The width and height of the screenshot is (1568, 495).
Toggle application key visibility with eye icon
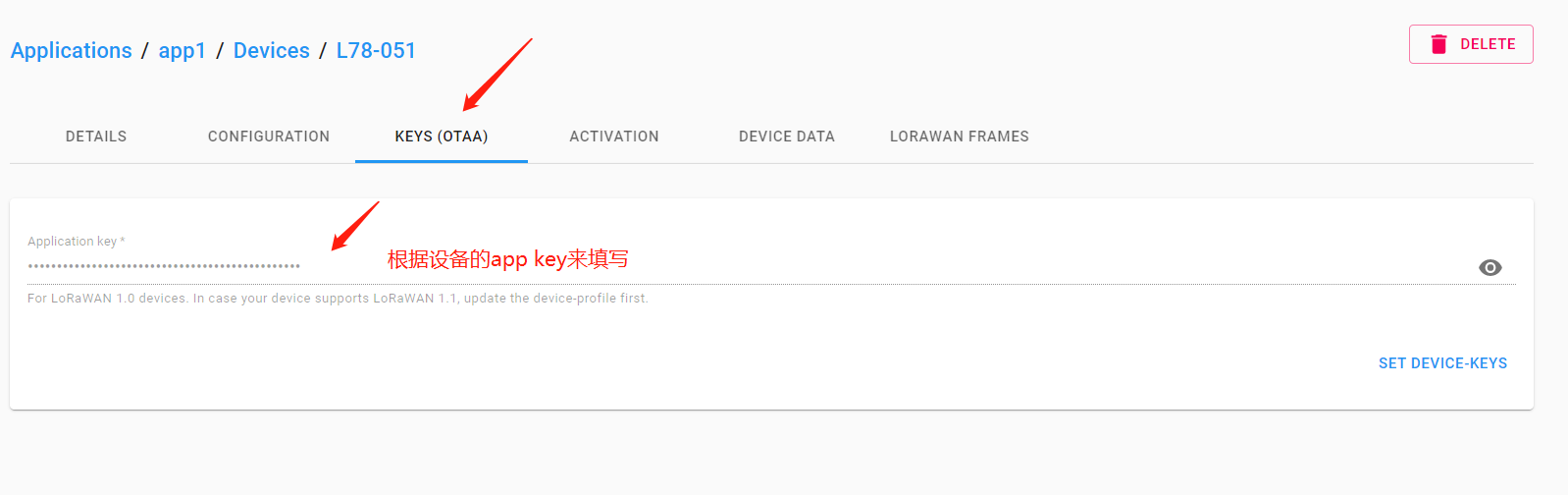click(1490, 267)
